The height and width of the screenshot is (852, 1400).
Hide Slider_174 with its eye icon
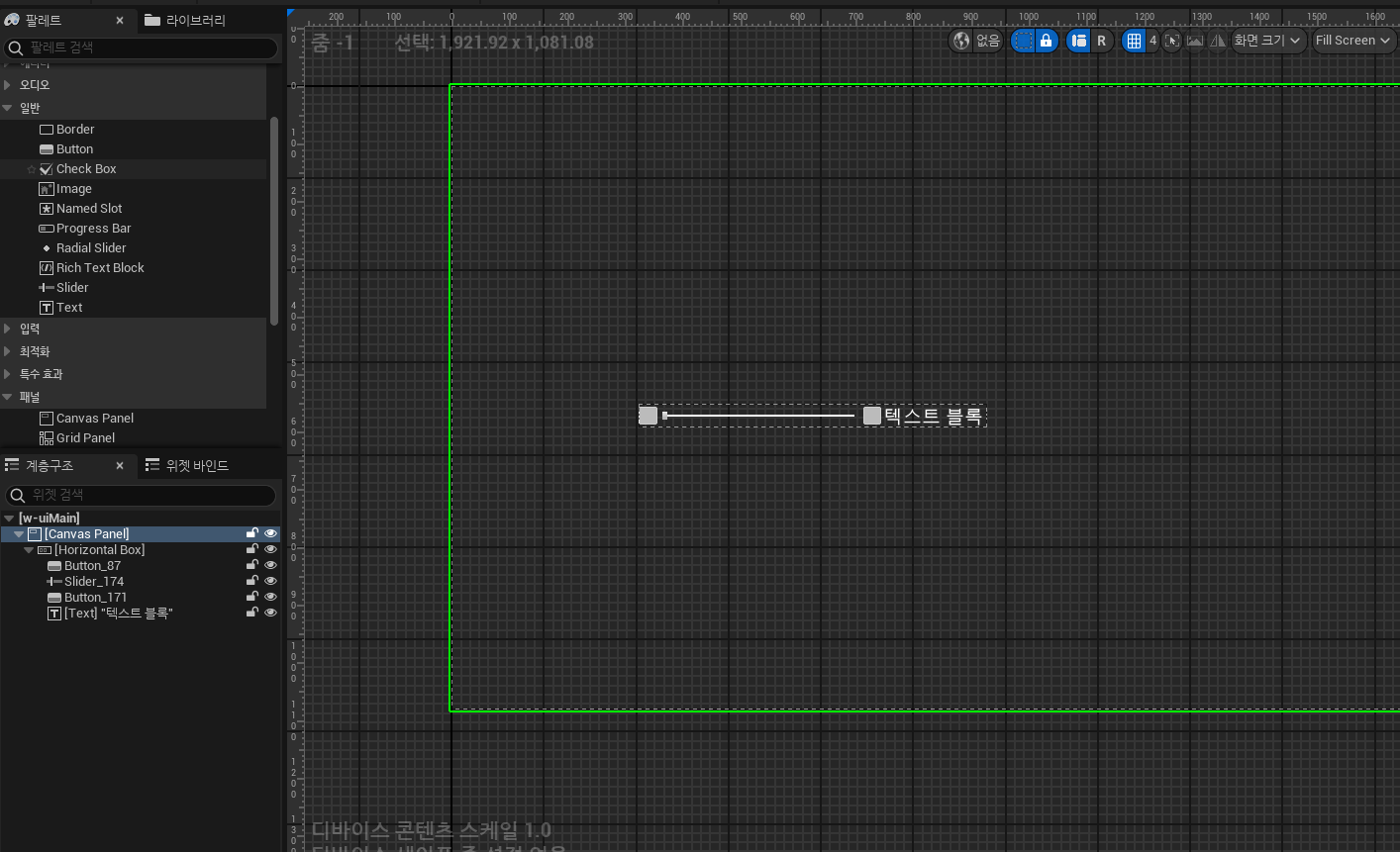point(270,581)
